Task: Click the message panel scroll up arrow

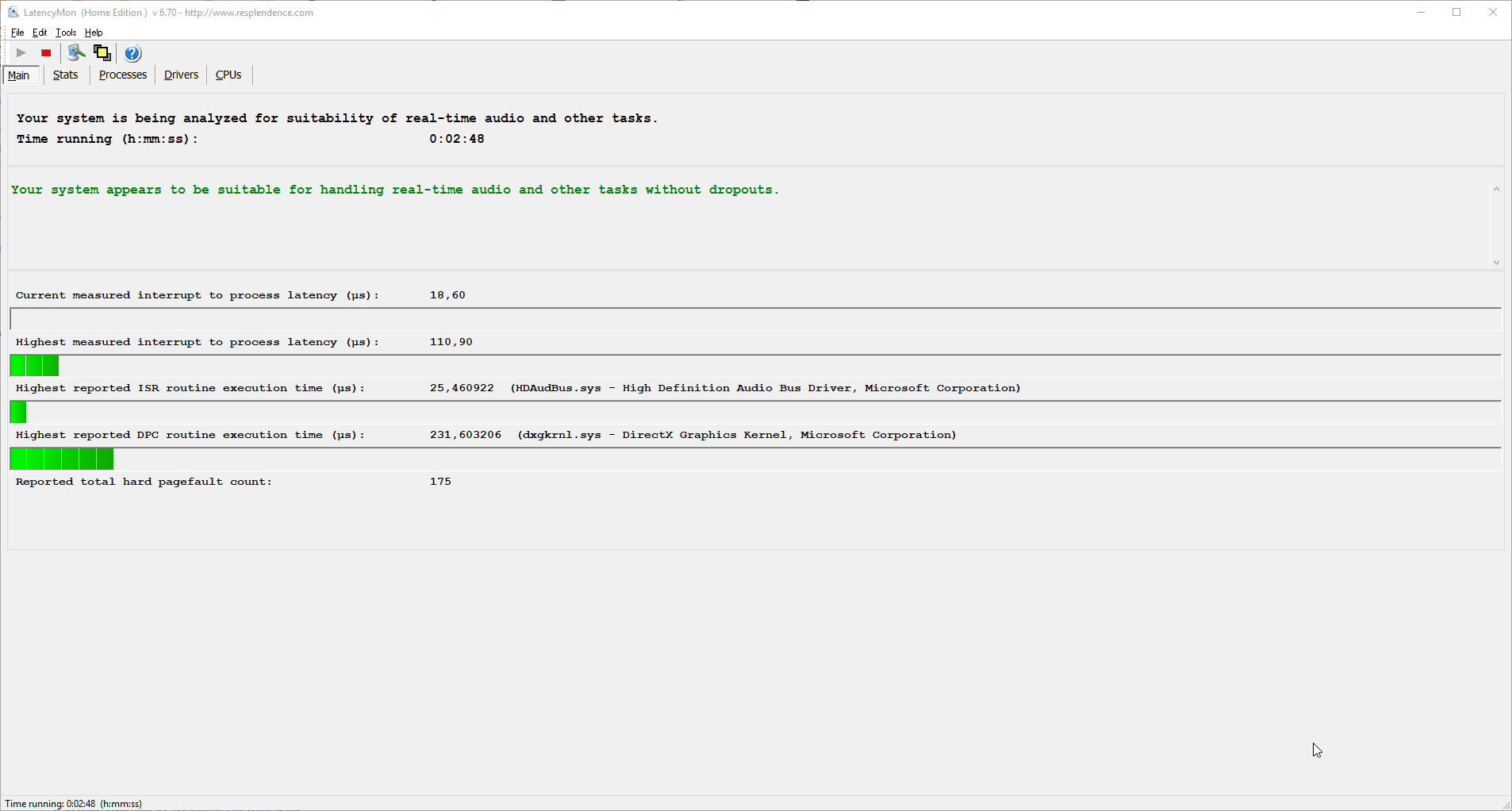Action: point(1496,189)
